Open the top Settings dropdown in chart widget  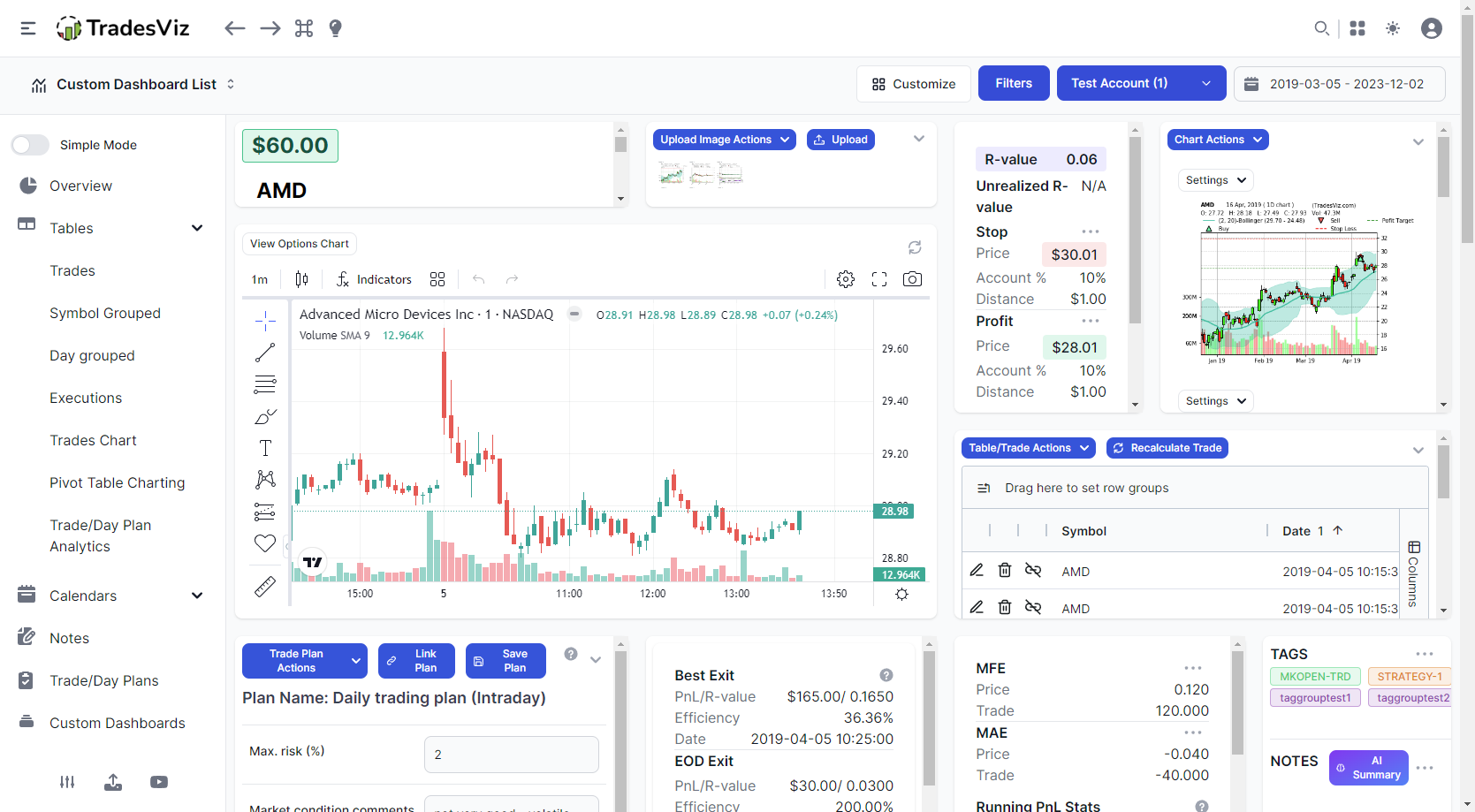click(x=1216, y=180)
